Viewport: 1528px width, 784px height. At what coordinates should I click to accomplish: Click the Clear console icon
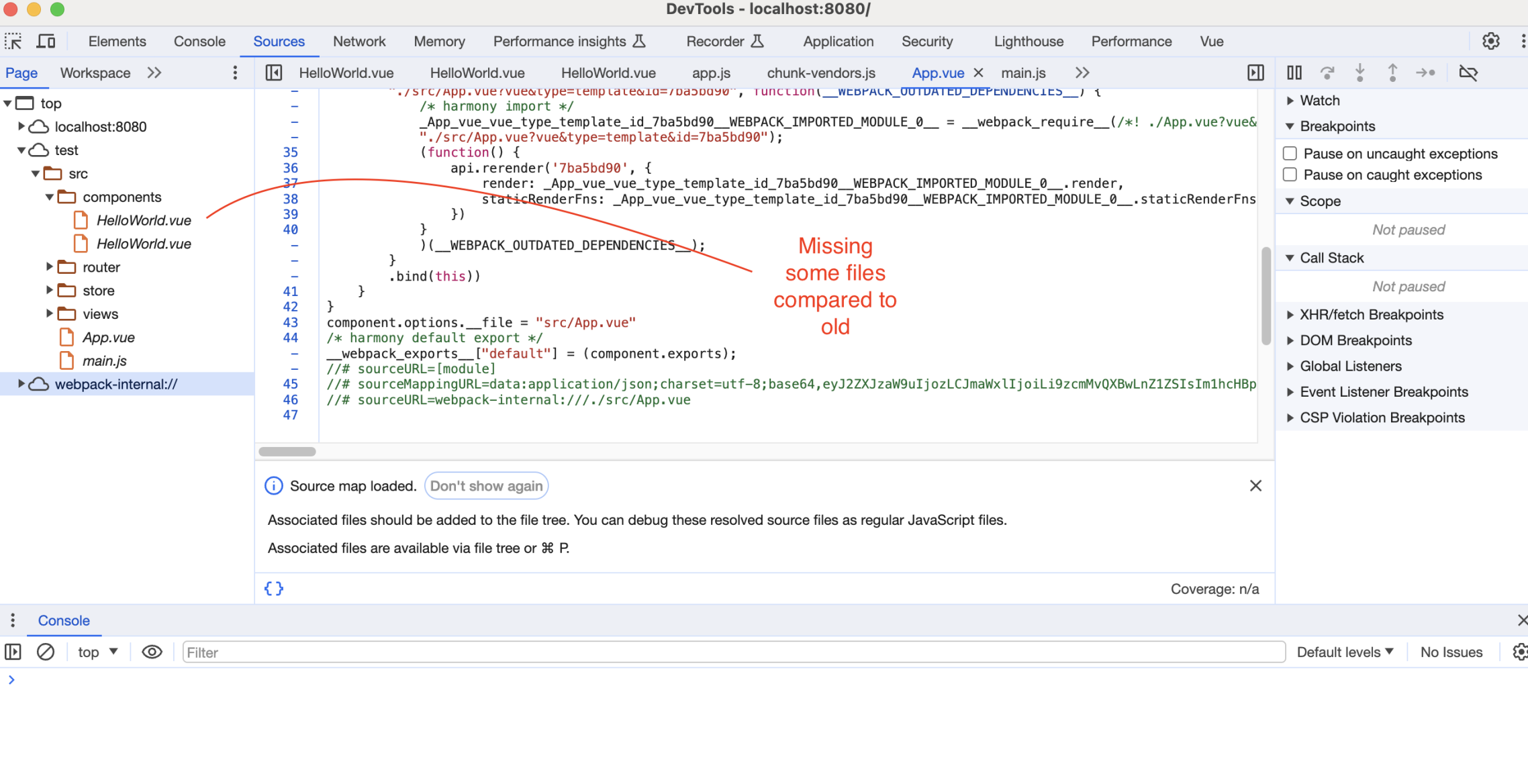coord(45,652)
